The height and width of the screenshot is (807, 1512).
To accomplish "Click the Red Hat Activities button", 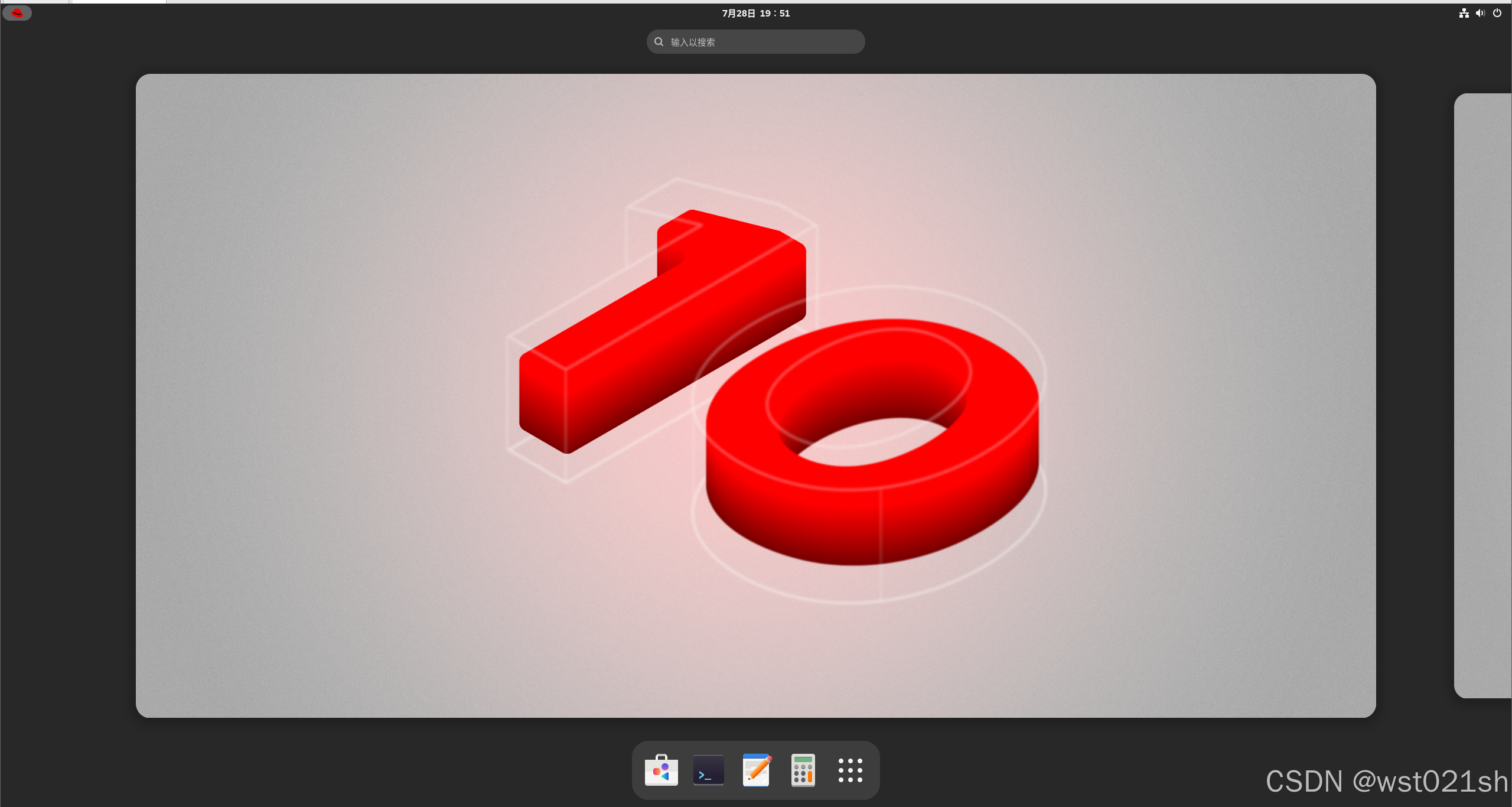I will (17, 13).
